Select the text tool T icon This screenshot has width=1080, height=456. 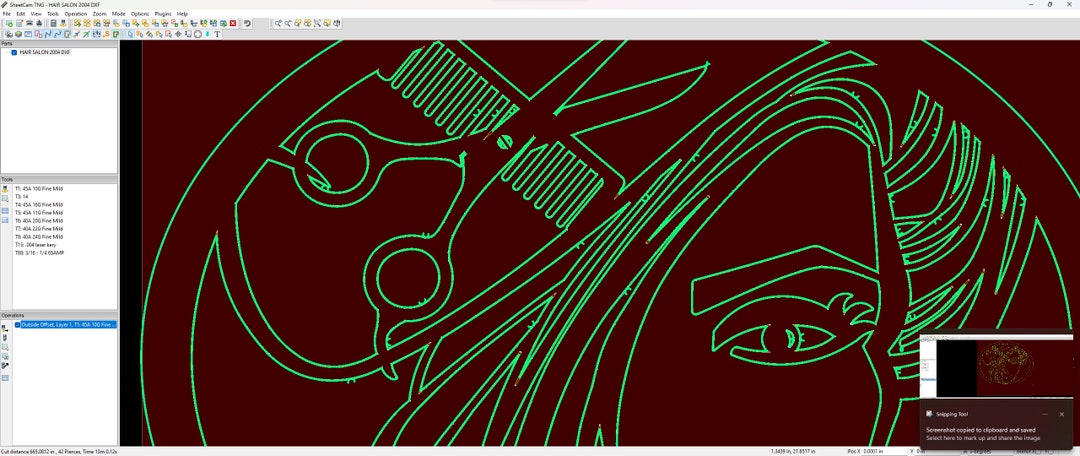(x=217, y=34)
